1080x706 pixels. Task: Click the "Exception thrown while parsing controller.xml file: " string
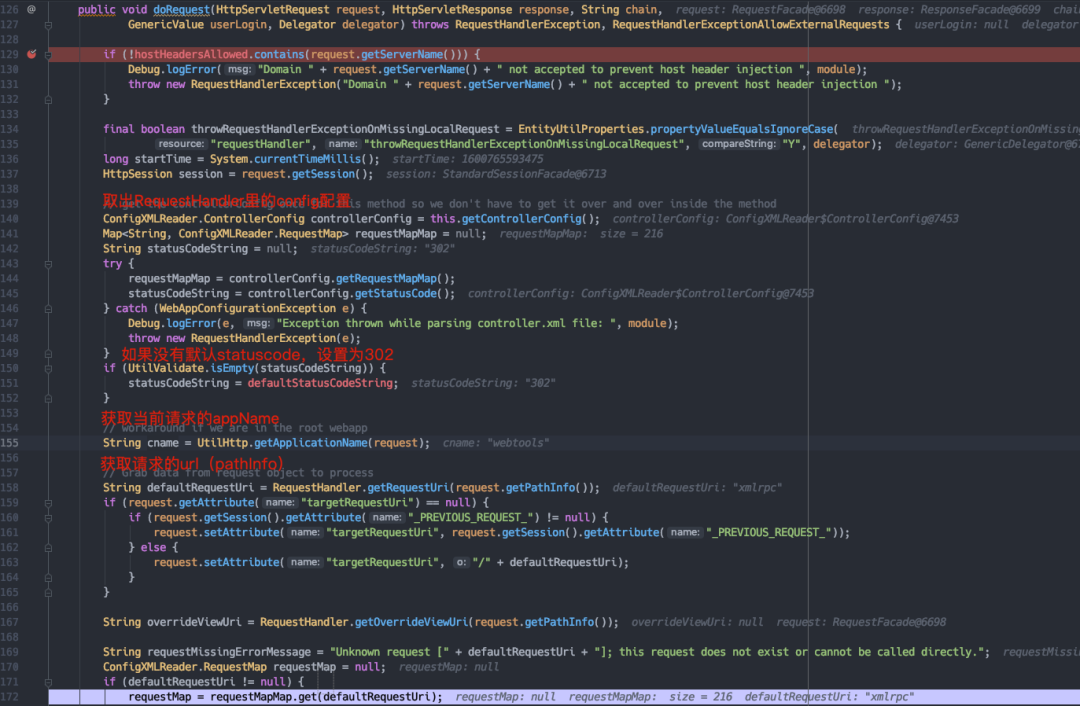click(x=446, y=324)
